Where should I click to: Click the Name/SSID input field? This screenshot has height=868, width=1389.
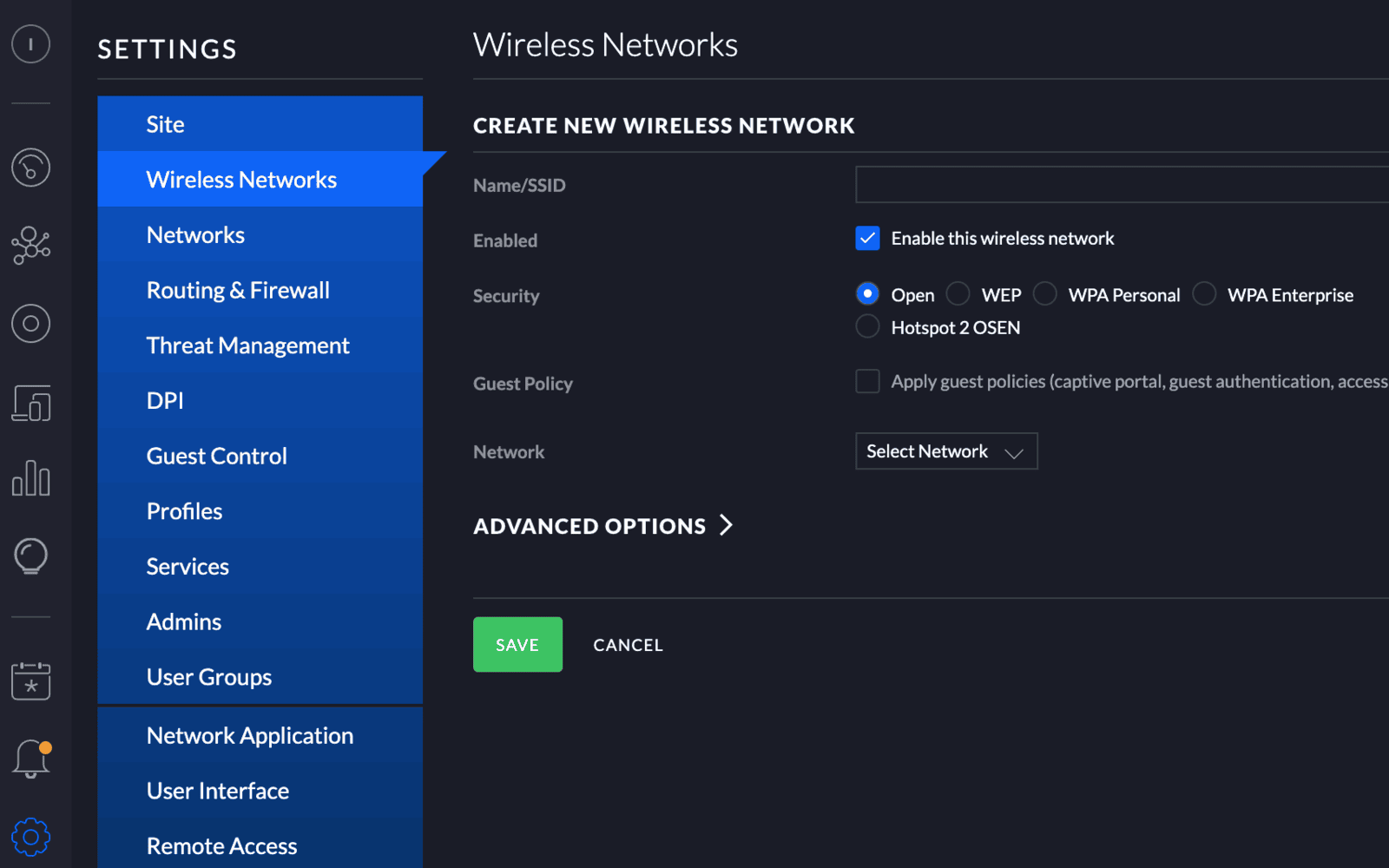point(1122,185)
